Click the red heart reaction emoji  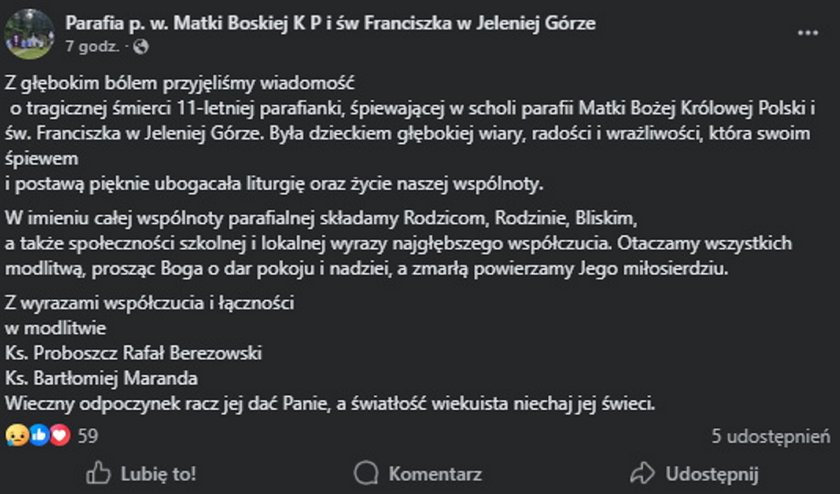[x=59, y=436]
